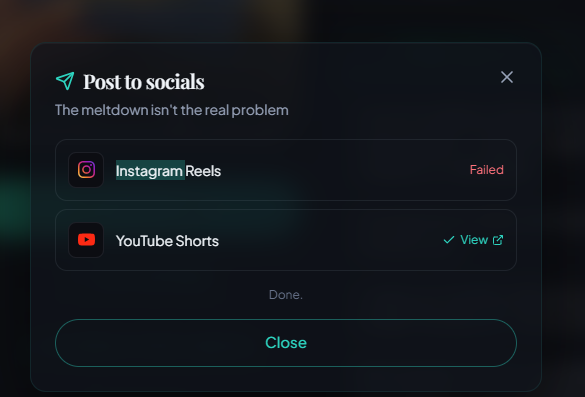Open the View link for YouTube Shorts
The width and height of the screenshot is (585, 397).
coord(474,240)
